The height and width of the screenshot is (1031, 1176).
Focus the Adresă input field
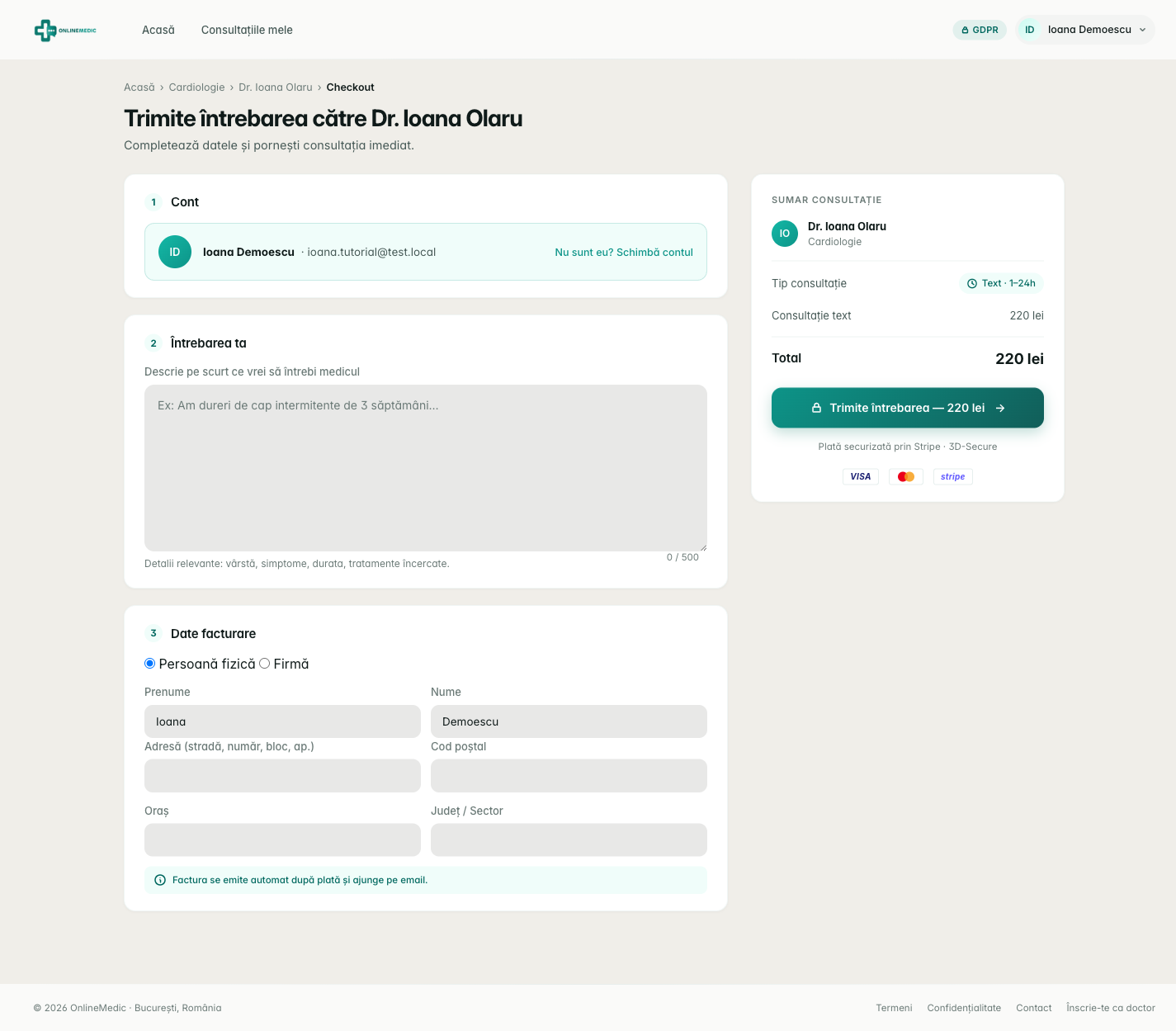pos(282,776)
